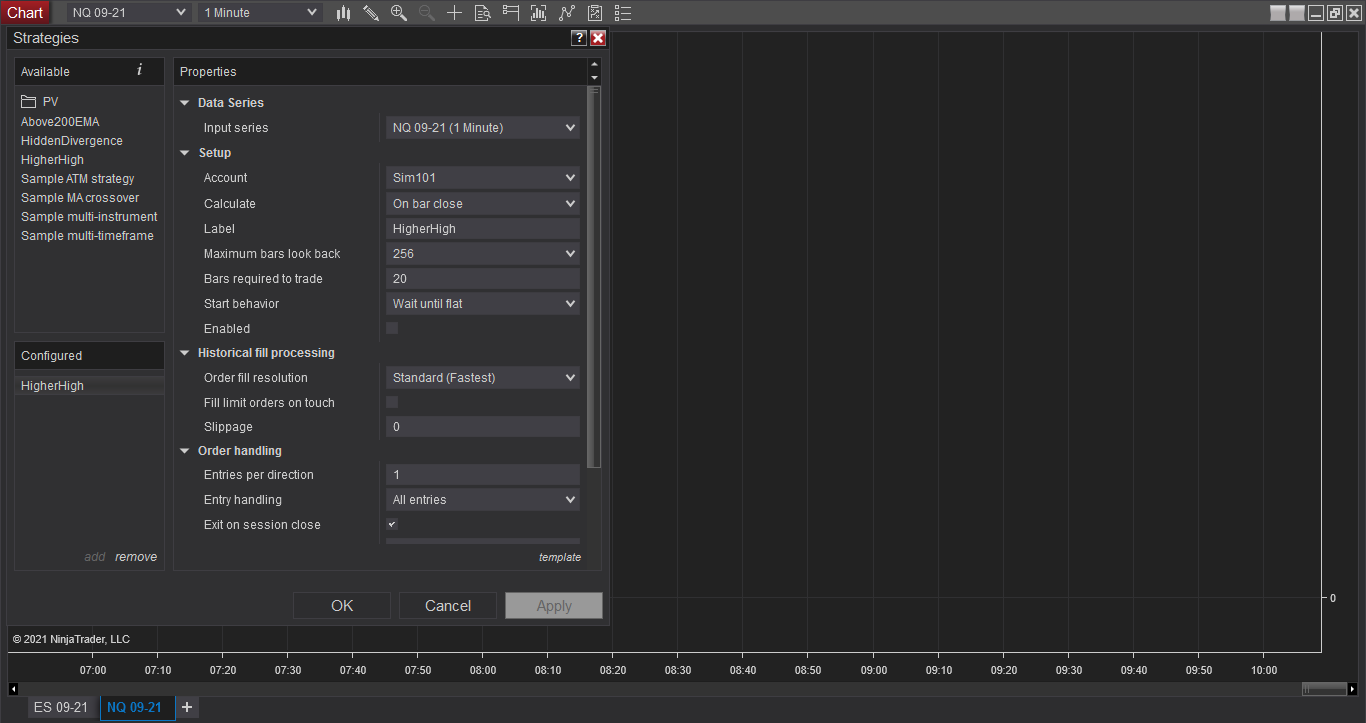Click the Strategies dialog help question mark

579,38
